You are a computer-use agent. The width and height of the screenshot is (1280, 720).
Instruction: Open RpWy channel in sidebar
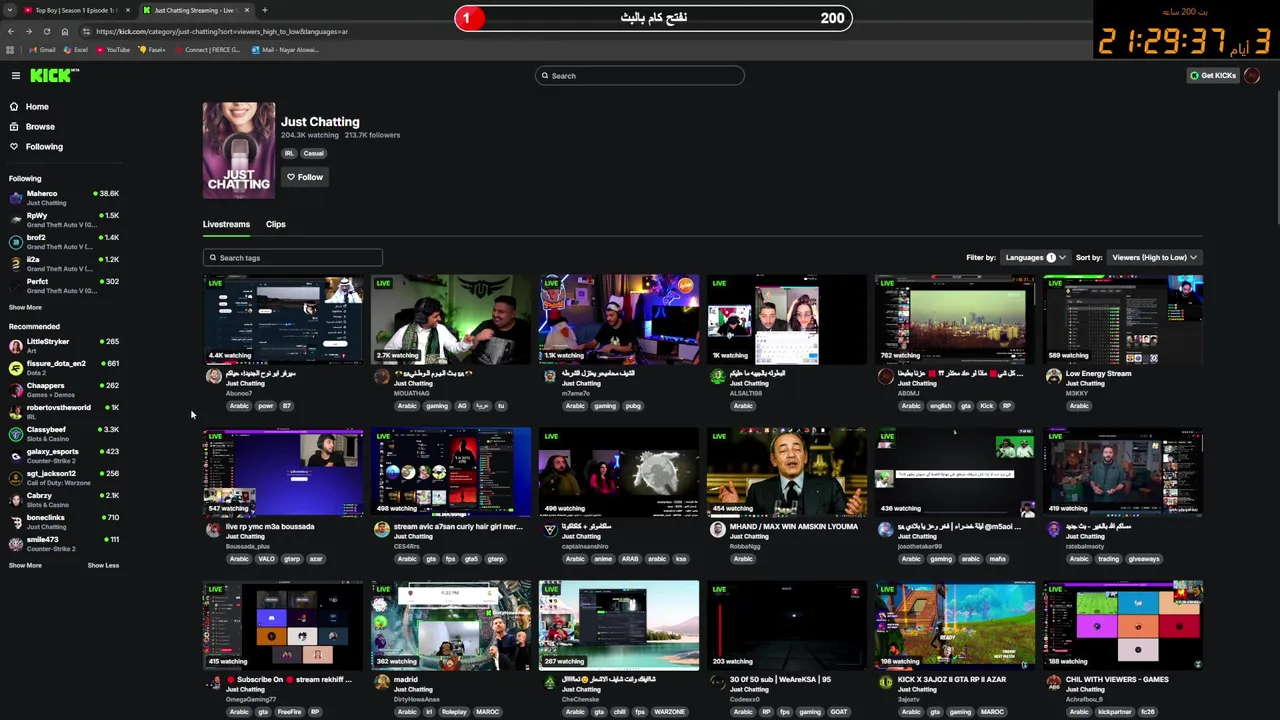tap(64, 220)
